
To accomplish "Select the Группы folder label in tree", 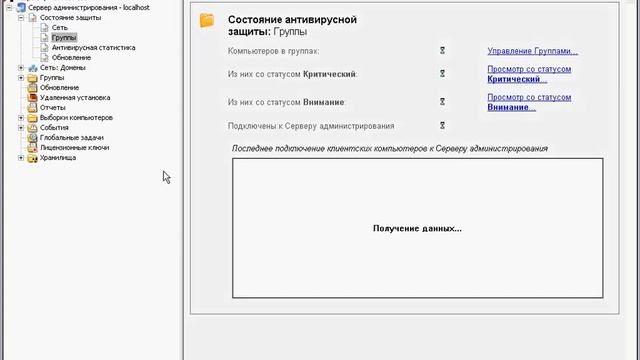I will (x=52, y=78).
